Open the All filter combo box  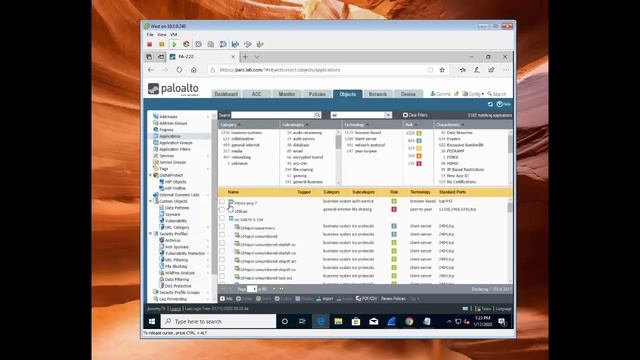coord(361,115)
